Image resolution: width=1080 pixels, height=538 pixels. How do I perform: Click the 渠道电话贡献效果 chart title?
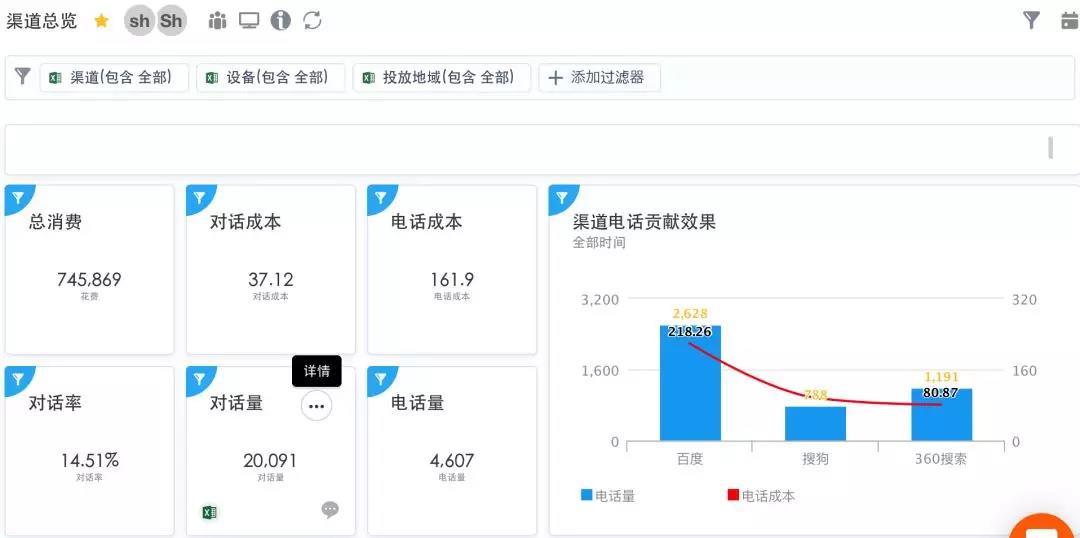(x=644, y=221)
